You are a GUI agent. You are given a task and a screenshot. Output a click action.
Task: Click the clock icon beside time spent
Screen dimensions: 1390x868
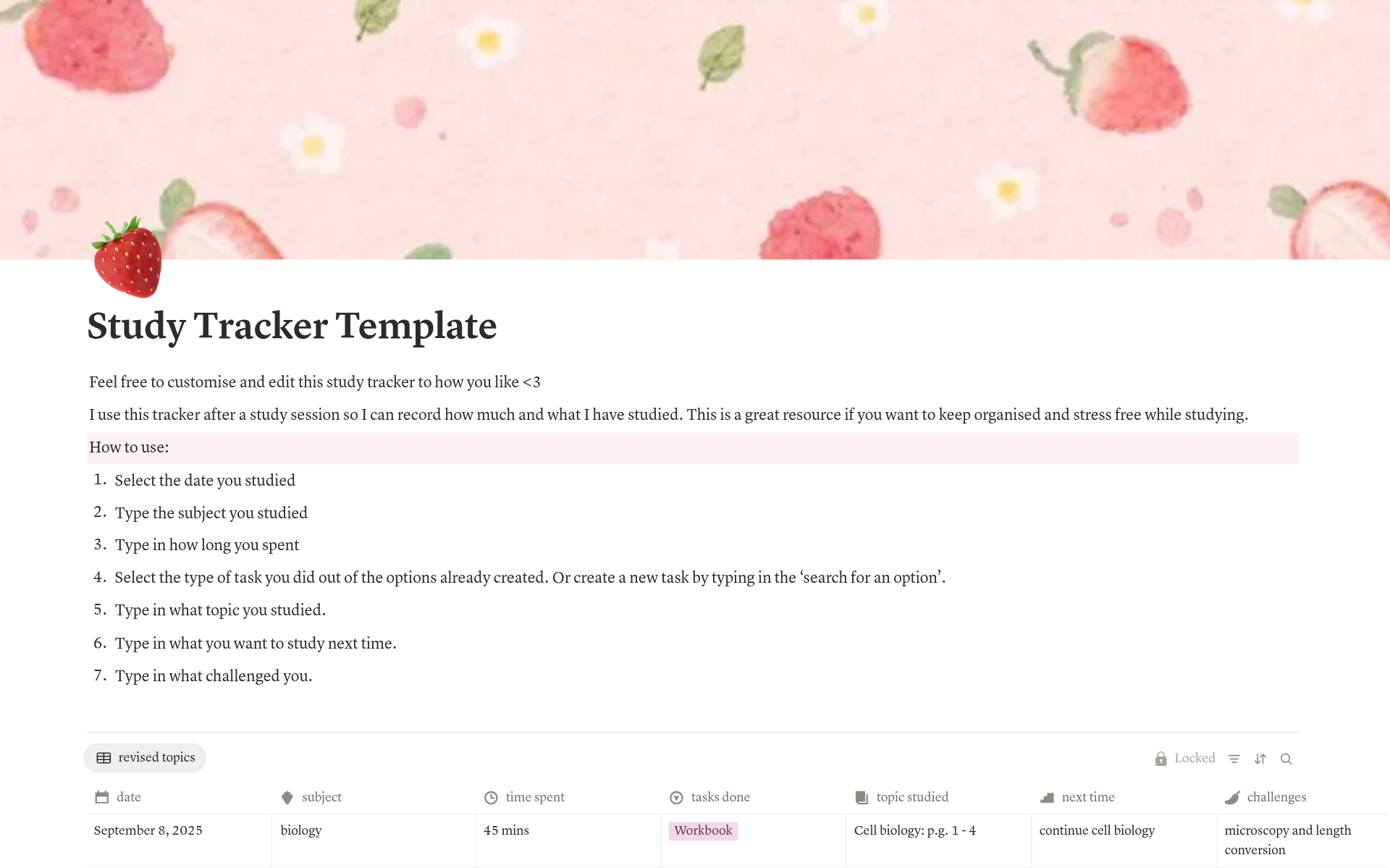491,797
